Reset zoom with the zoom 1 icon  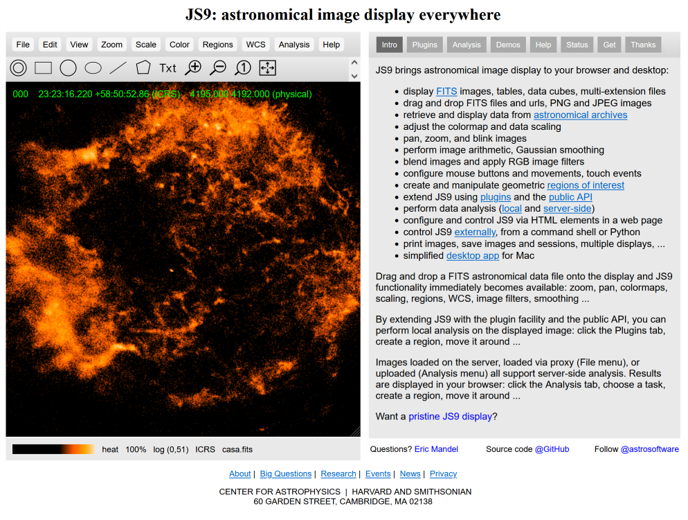pos(243,68)
